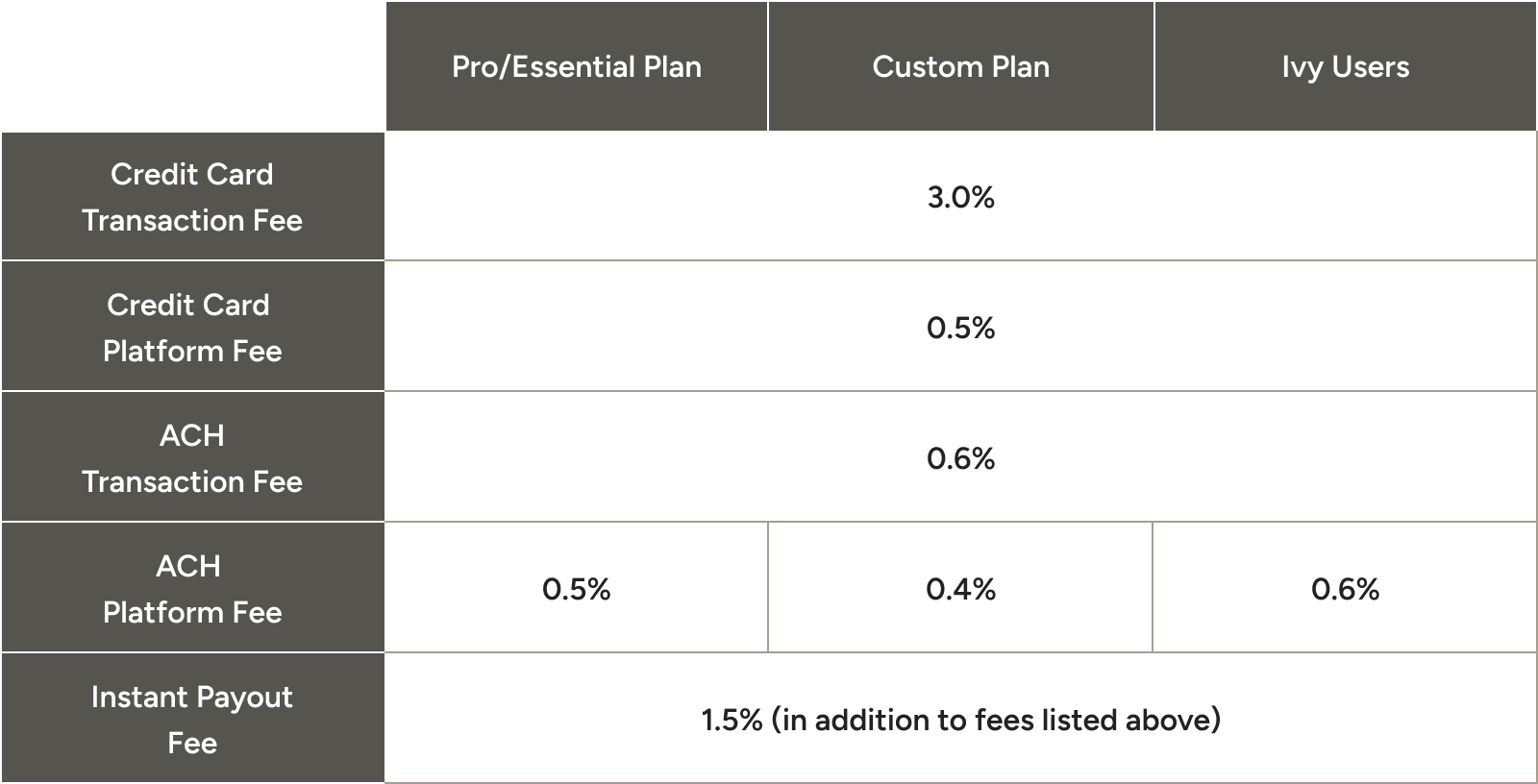Image resolution: width=1538 pixels, height=784 pixels.
Task: Click the 1.5% Instant Payout figure
Action: click(x=732, y=720)
